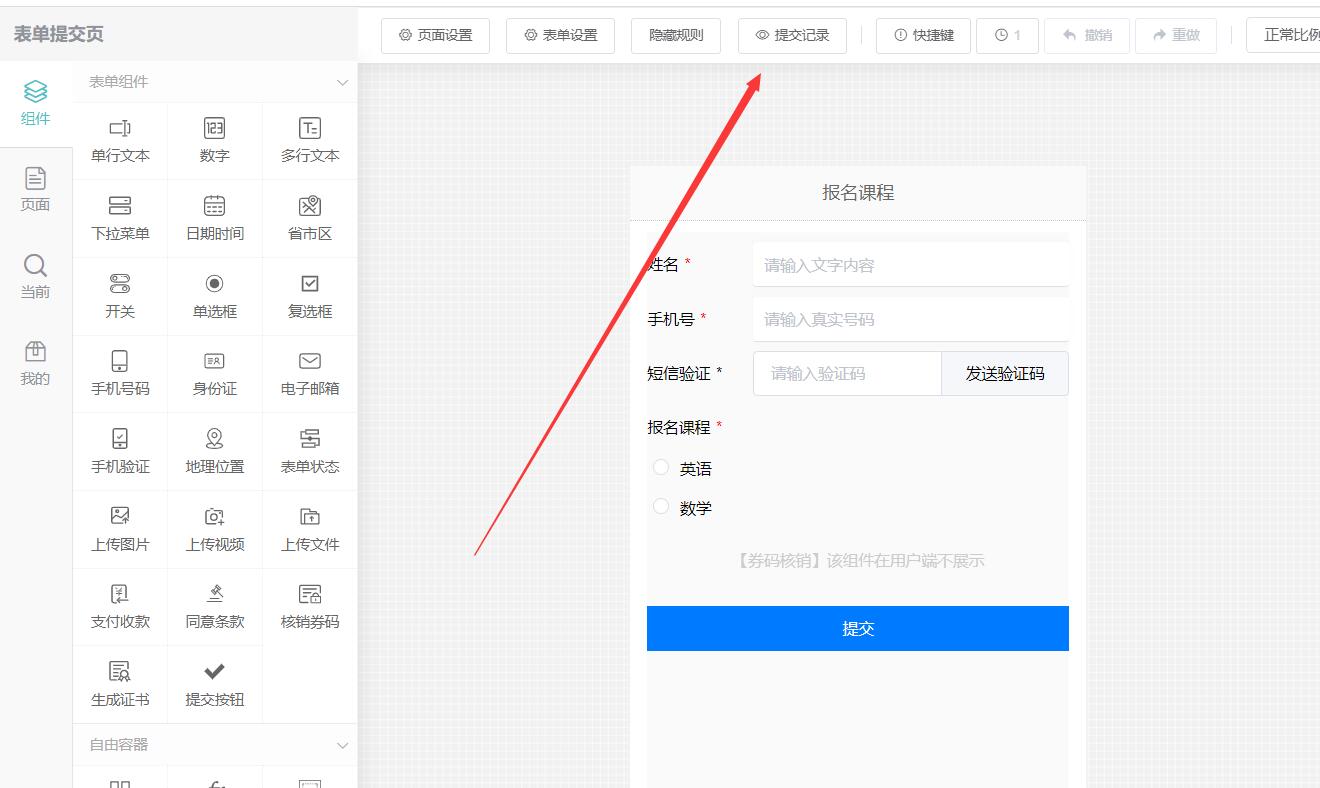Screen dimensions: 1320x788
Task: Open 提交记录 in the toolbar
Action: (792, 35)
